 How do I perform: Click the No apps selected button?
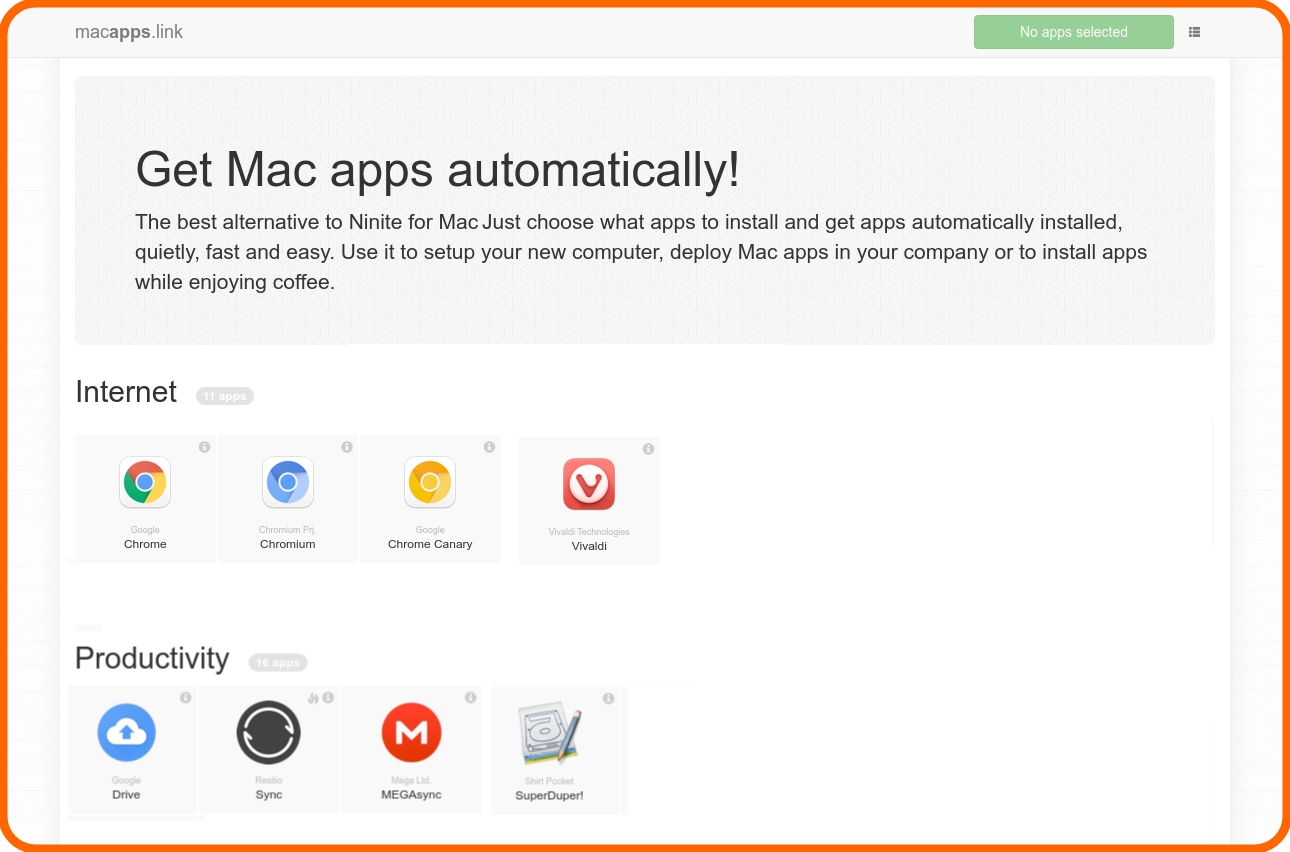point(1074,32)
